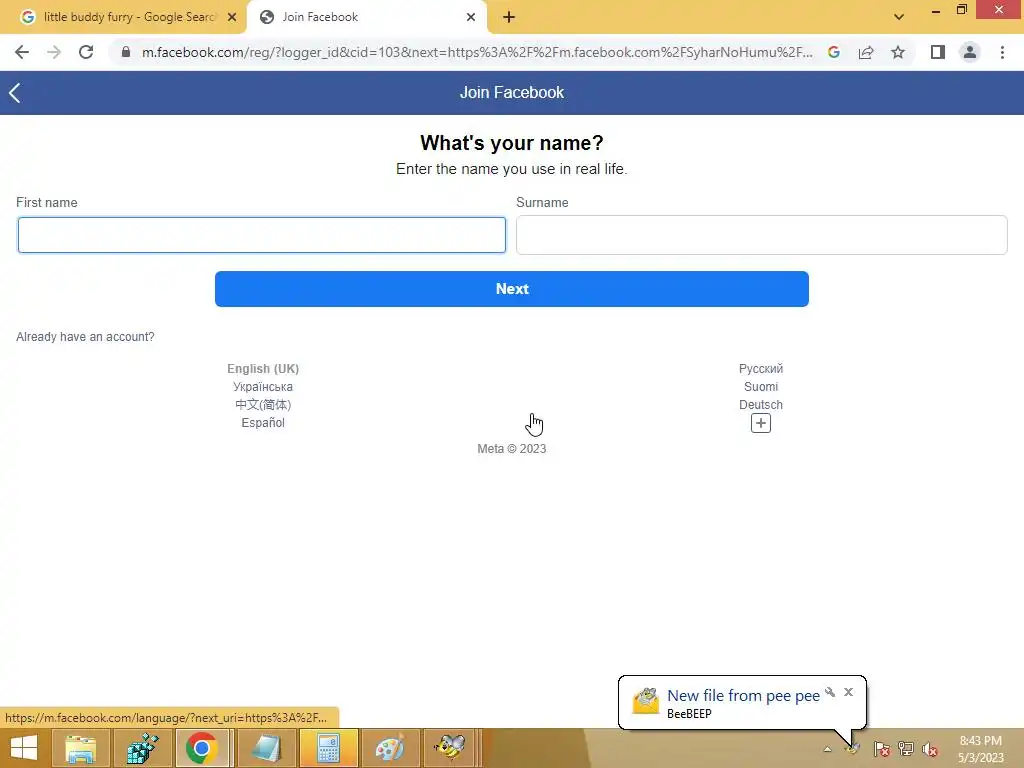Open the tab search dropdown chevron
This screenshot has width=1024, height=768.
899,17
